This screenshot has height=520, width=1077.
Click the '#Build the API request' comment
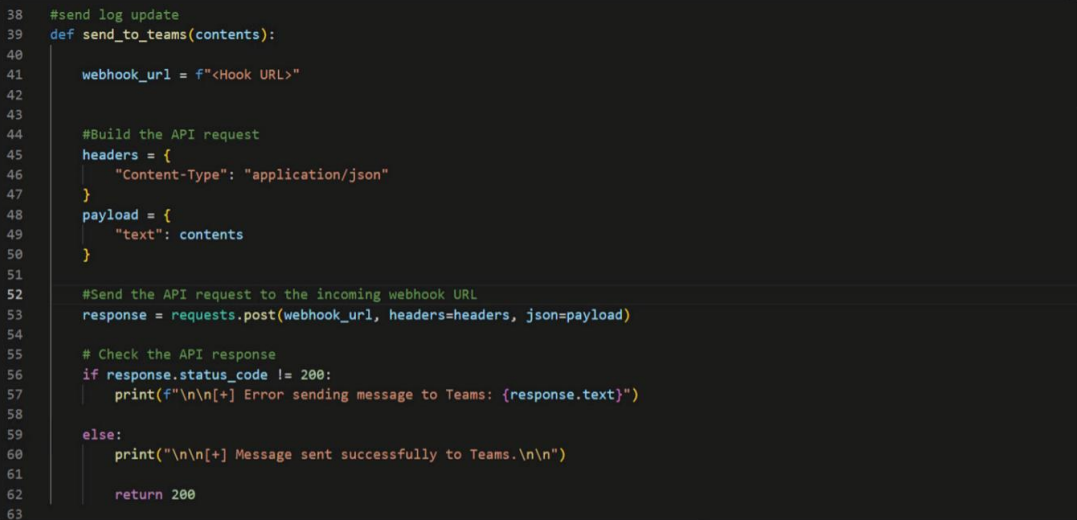pos(171,135)
